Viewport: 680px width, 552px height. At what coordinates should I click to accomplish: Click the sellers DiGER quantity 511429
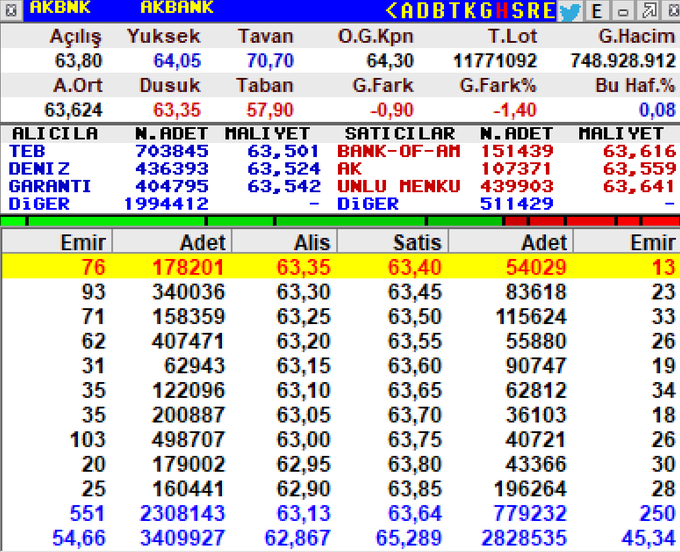tap(517, 204)
